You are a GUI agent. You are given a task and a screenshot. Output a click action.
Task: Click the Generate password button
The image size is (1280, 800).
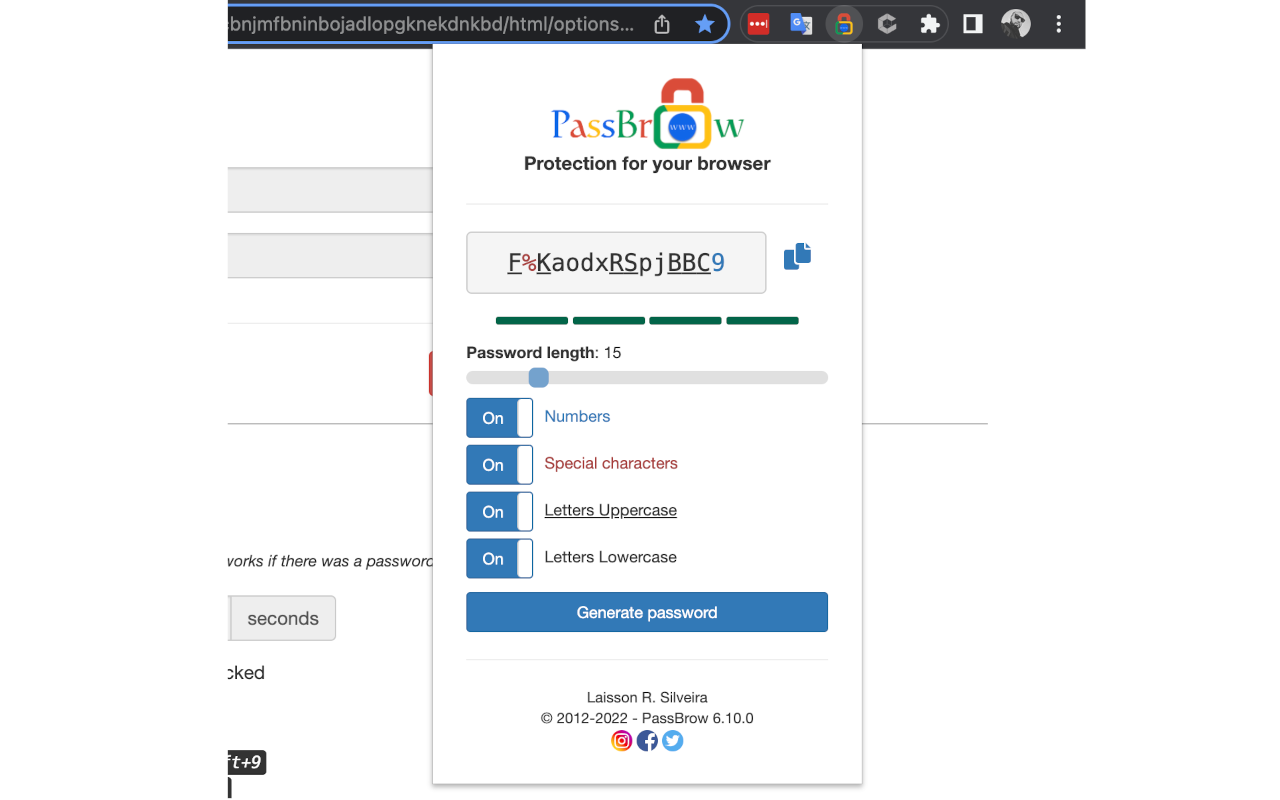click(646, 611)
